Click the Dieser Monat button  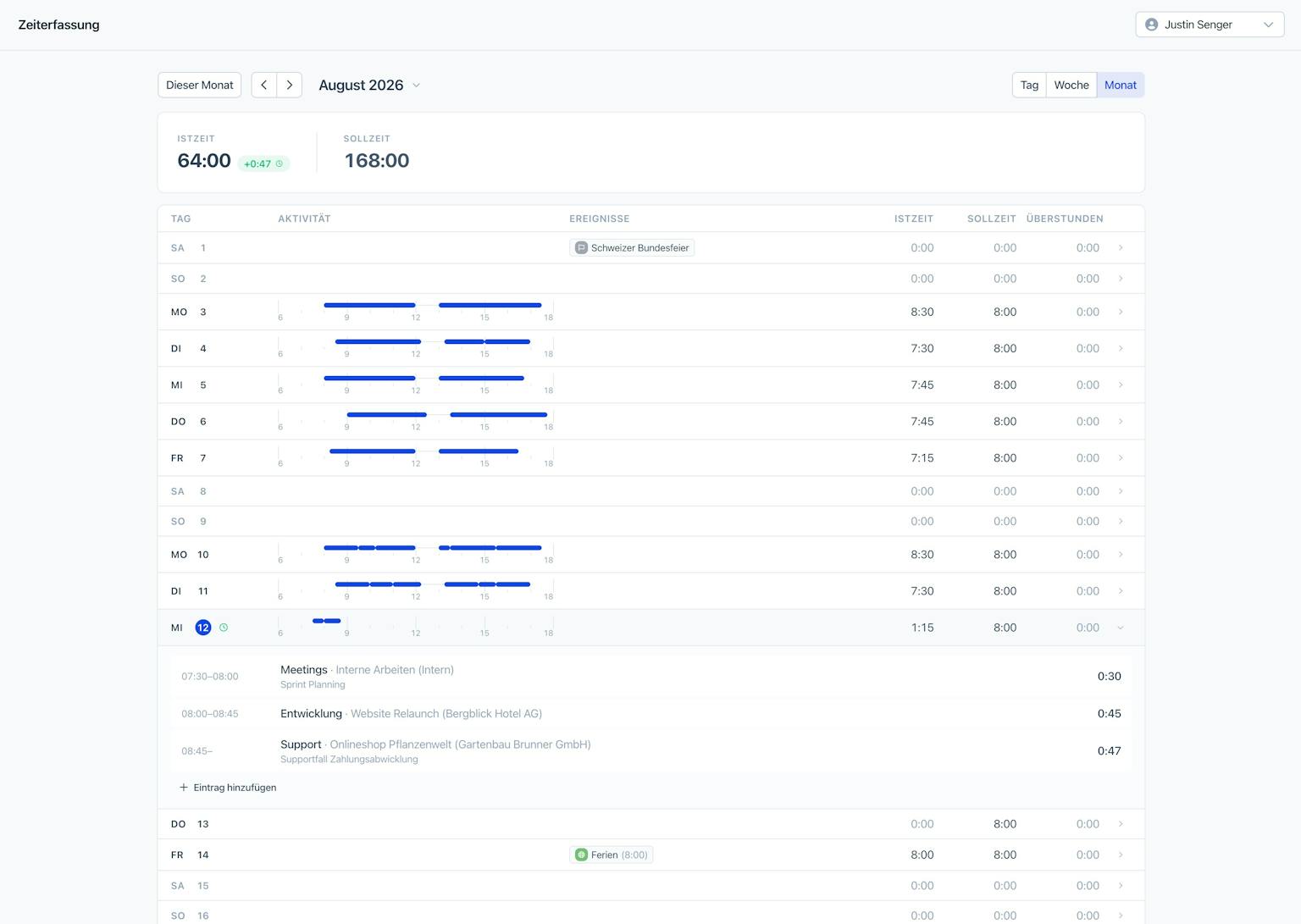click(x=200, y=85)
